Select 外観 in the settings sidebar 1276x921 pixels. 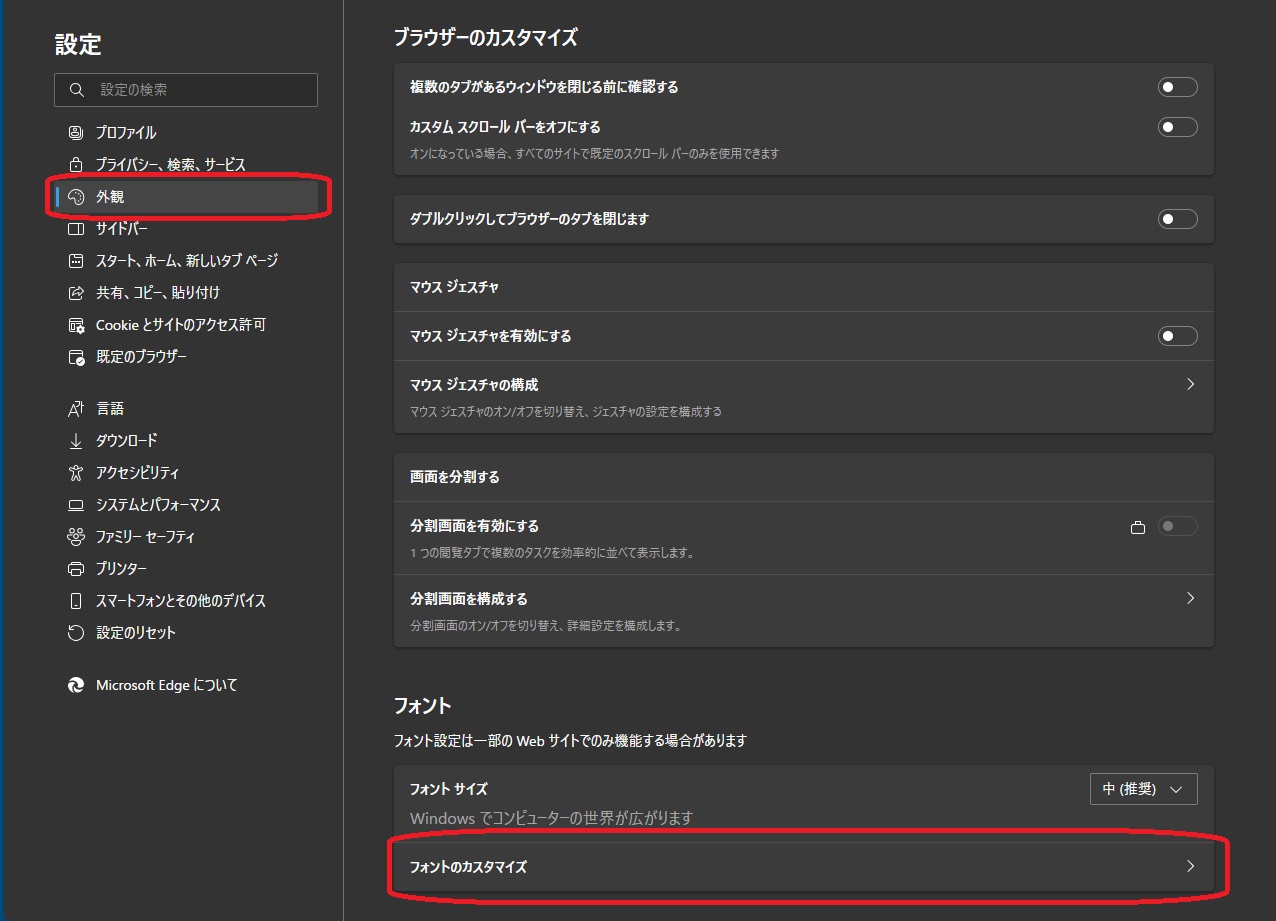pyautogui.click(x=186, y=197)
